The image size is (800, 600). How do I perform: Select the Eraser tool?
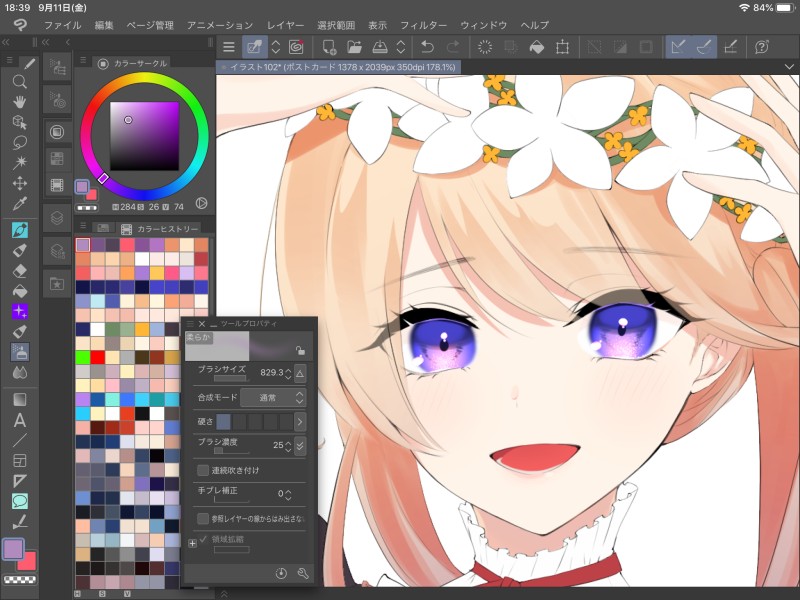19,271
